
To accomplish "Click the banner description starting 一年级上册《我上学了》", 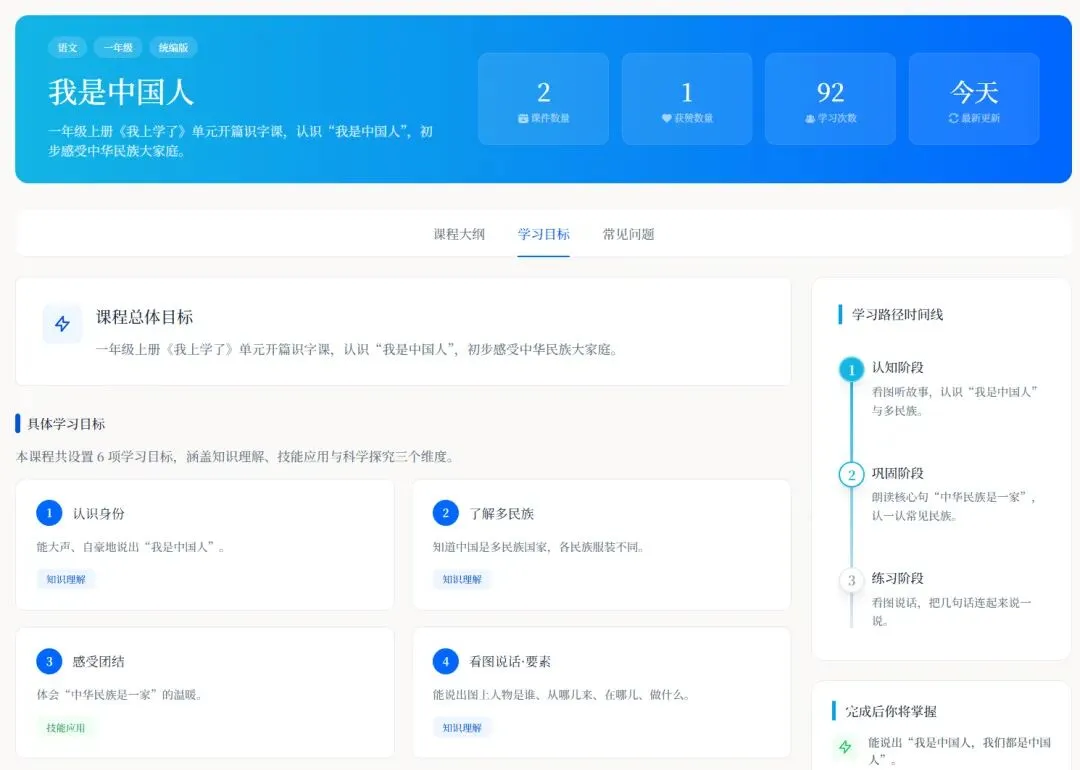I will tap(240, 141).
